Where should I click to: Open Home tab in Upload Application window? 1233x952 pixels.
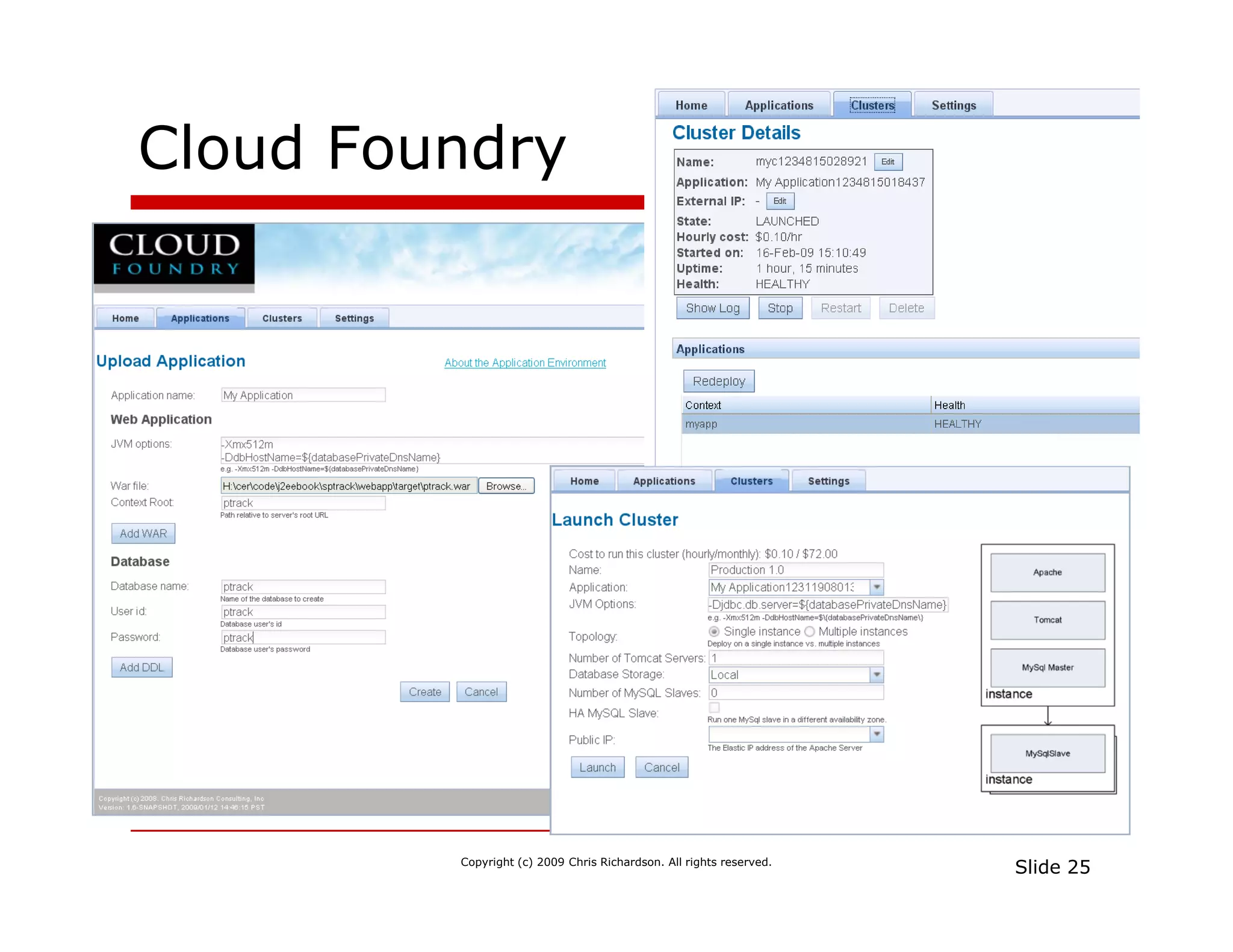point(125,318)
